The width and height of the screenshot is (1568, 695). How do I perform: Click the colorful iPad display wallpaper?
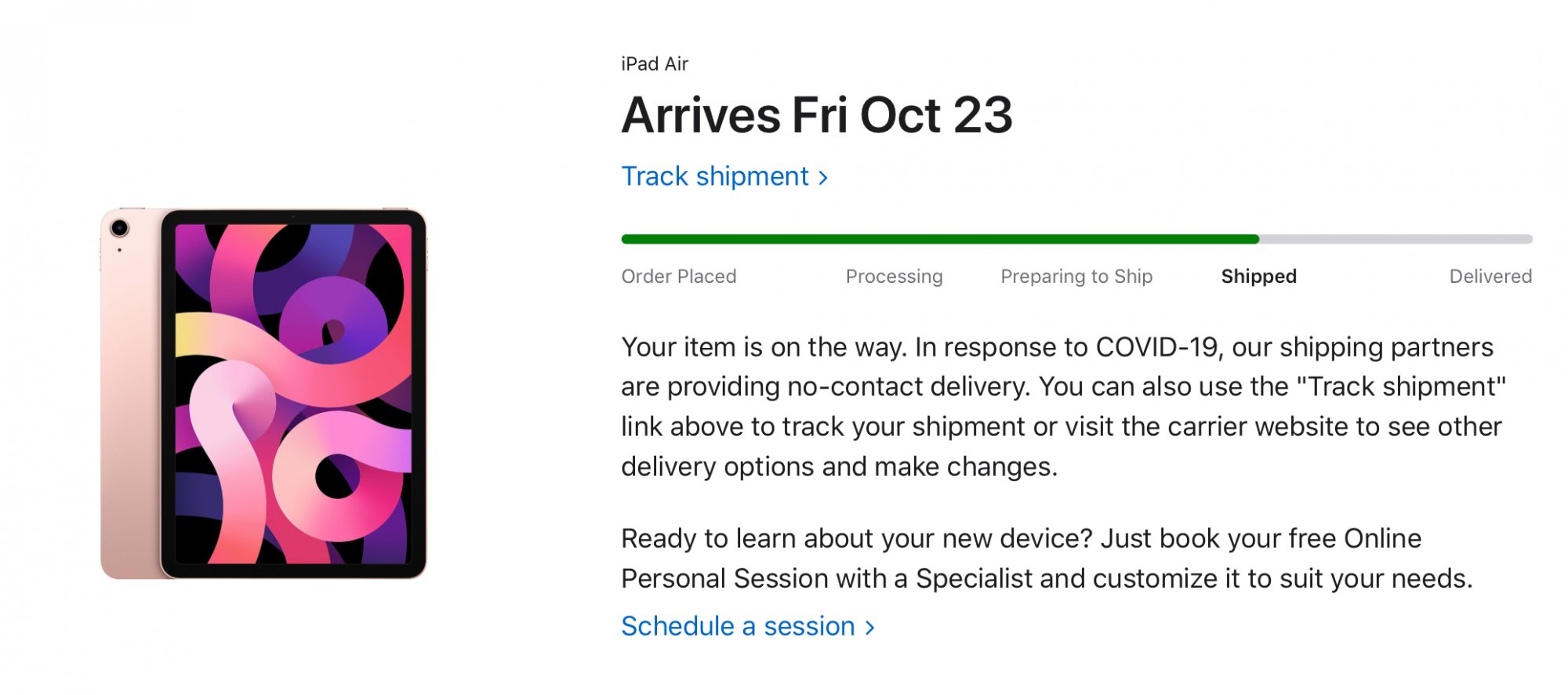pos(293,392)
